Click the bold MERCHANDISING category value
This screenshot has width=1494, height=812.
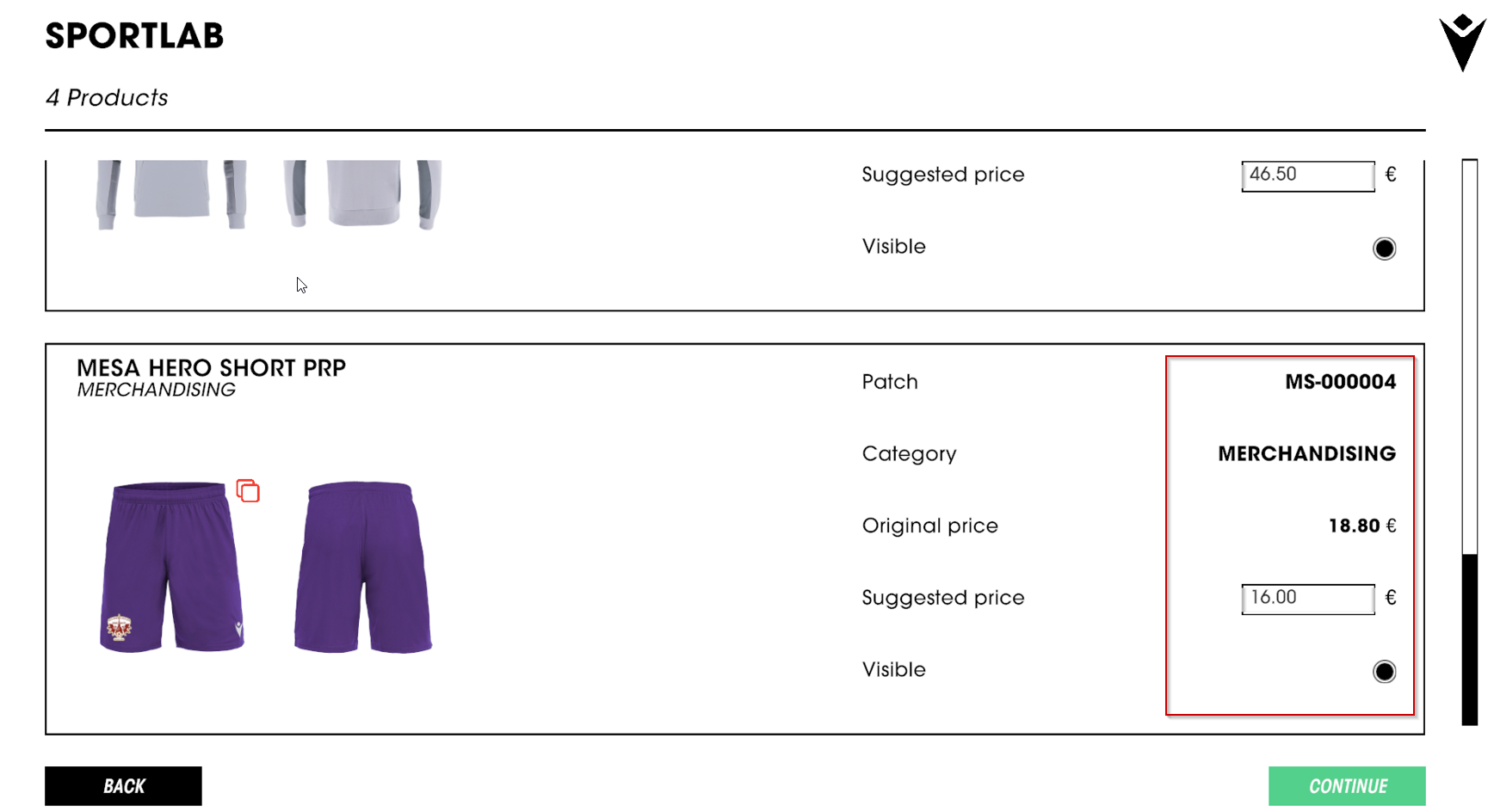(1306, 454)
